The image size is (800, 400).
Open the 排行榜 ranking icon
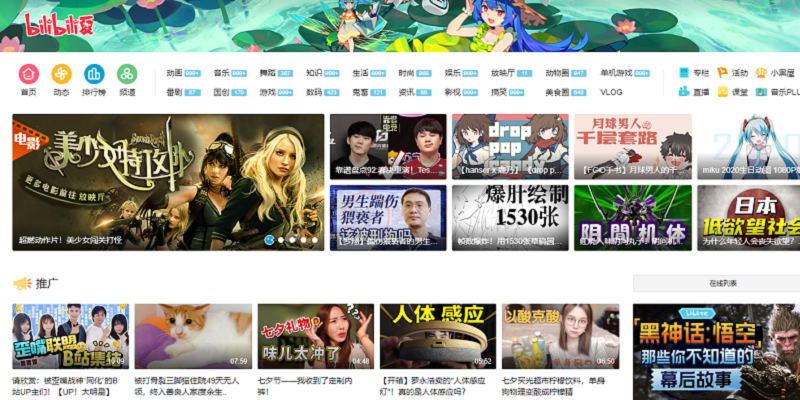[94, 74]
